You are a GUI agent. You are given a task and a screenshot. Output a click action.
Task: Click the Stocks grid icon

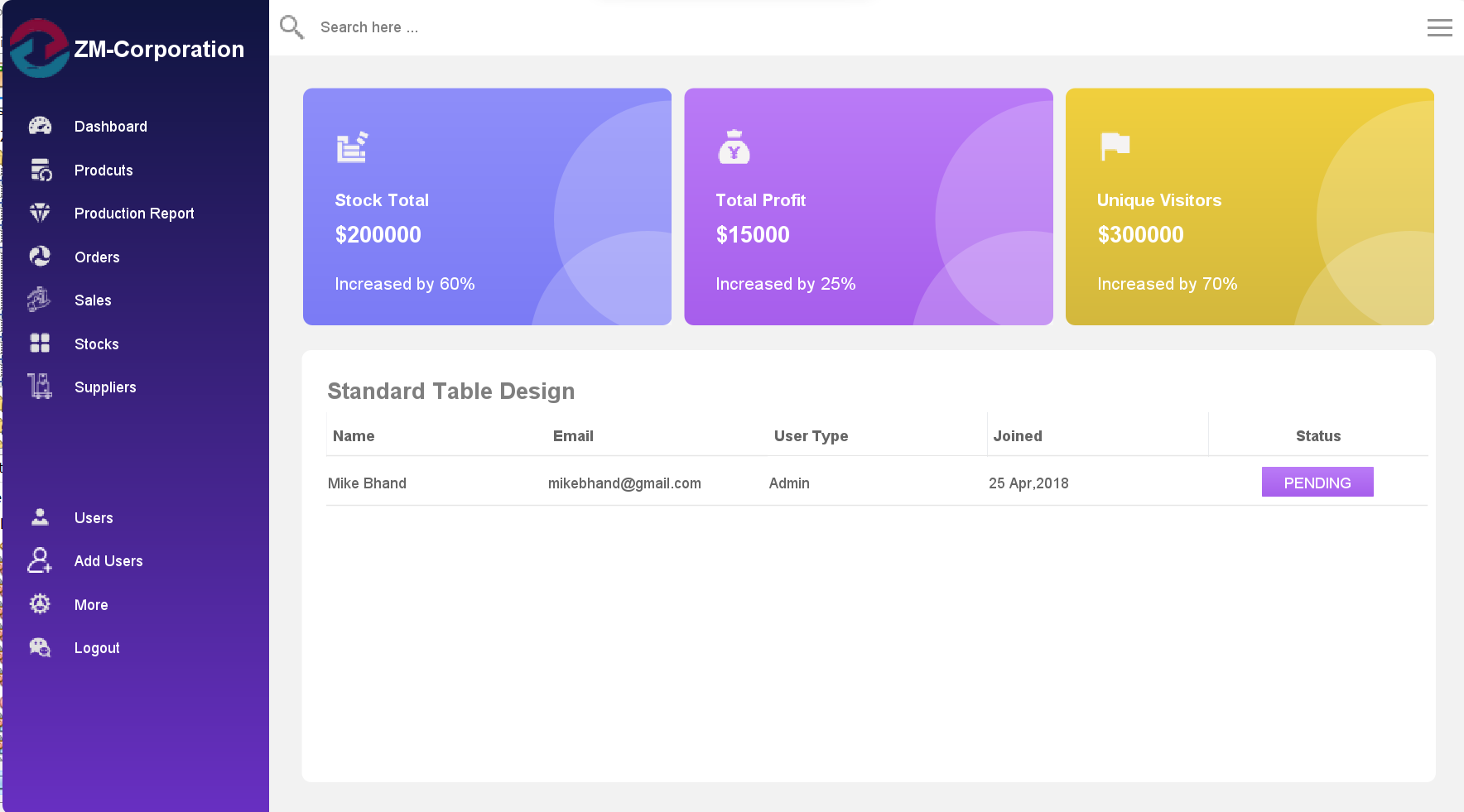[x=39, y=344]
